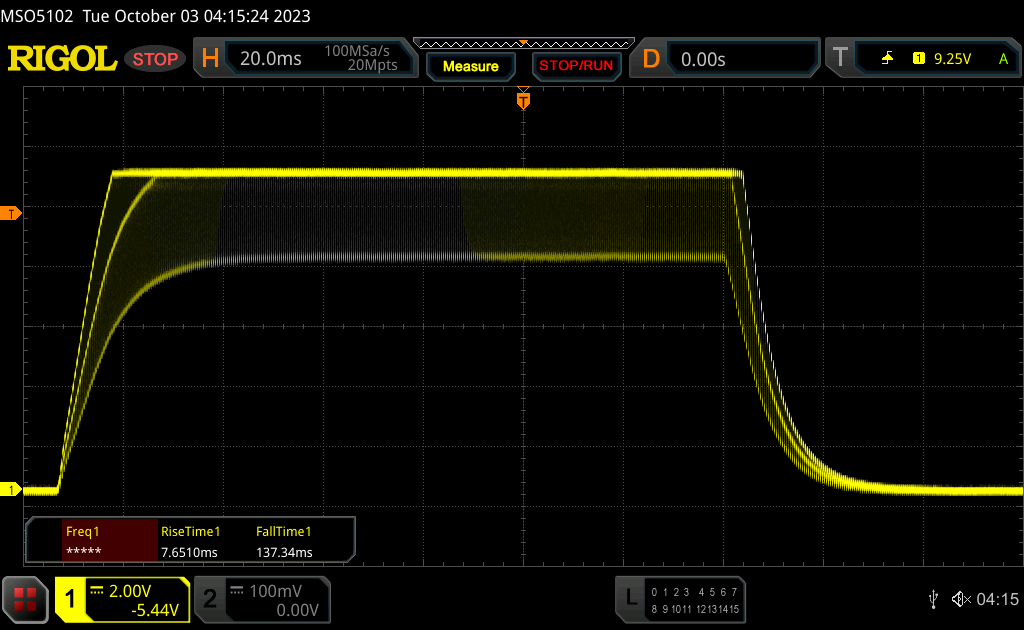Screen dimensions: 1024x630
Task: Open the L logic analyzer label
Action: tap(631, 598)
